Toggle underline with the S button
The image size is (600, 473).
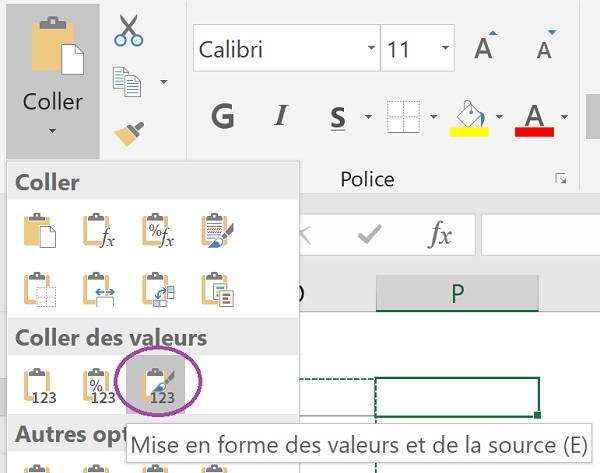point(338,118)
